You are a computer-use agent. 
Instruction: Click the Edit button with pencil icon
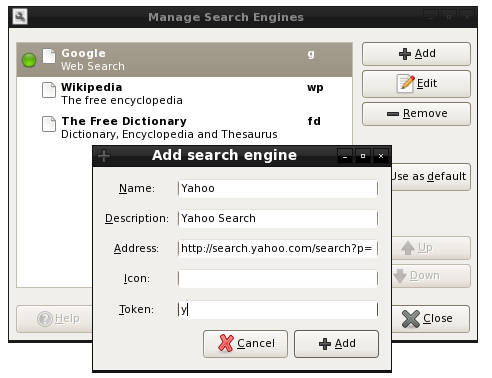point(416,84)
